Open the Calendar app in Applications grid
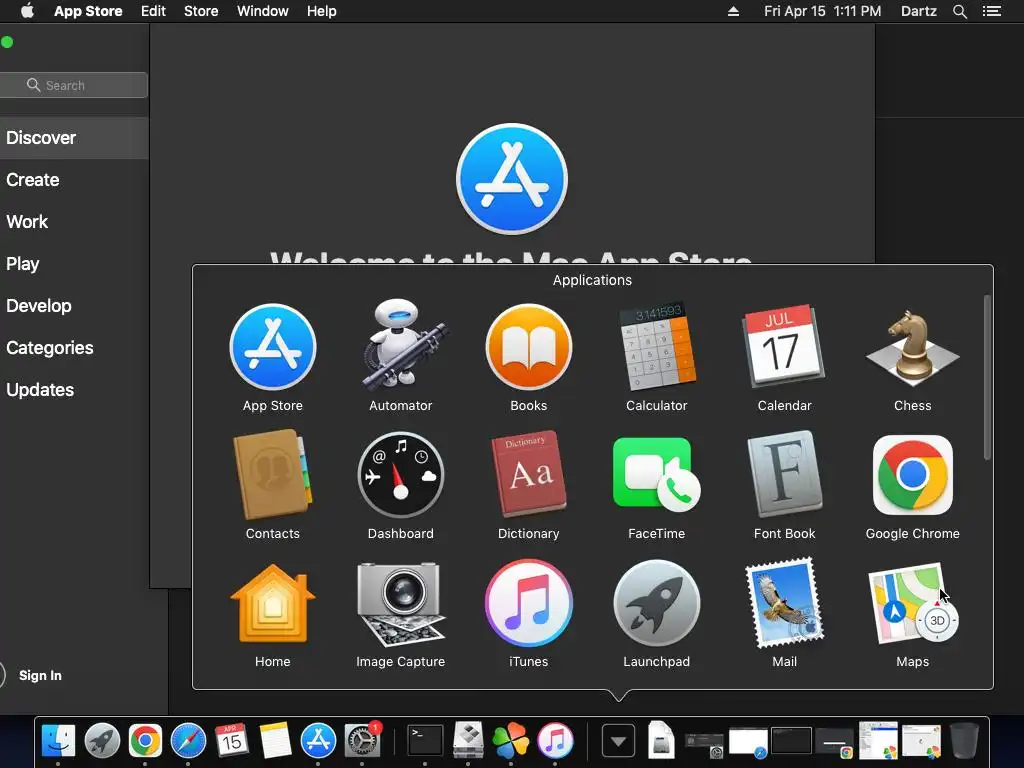Viewport: 1024px width, 768px height. point(784,347)
